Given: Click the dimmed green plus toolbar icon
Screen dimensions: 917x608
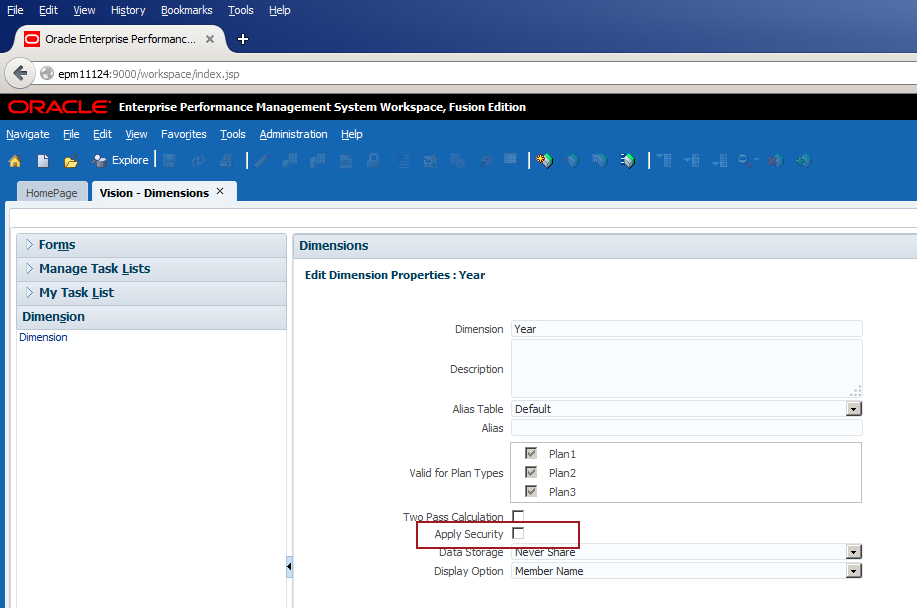Looking at the screenshot, I should [803, 161].
